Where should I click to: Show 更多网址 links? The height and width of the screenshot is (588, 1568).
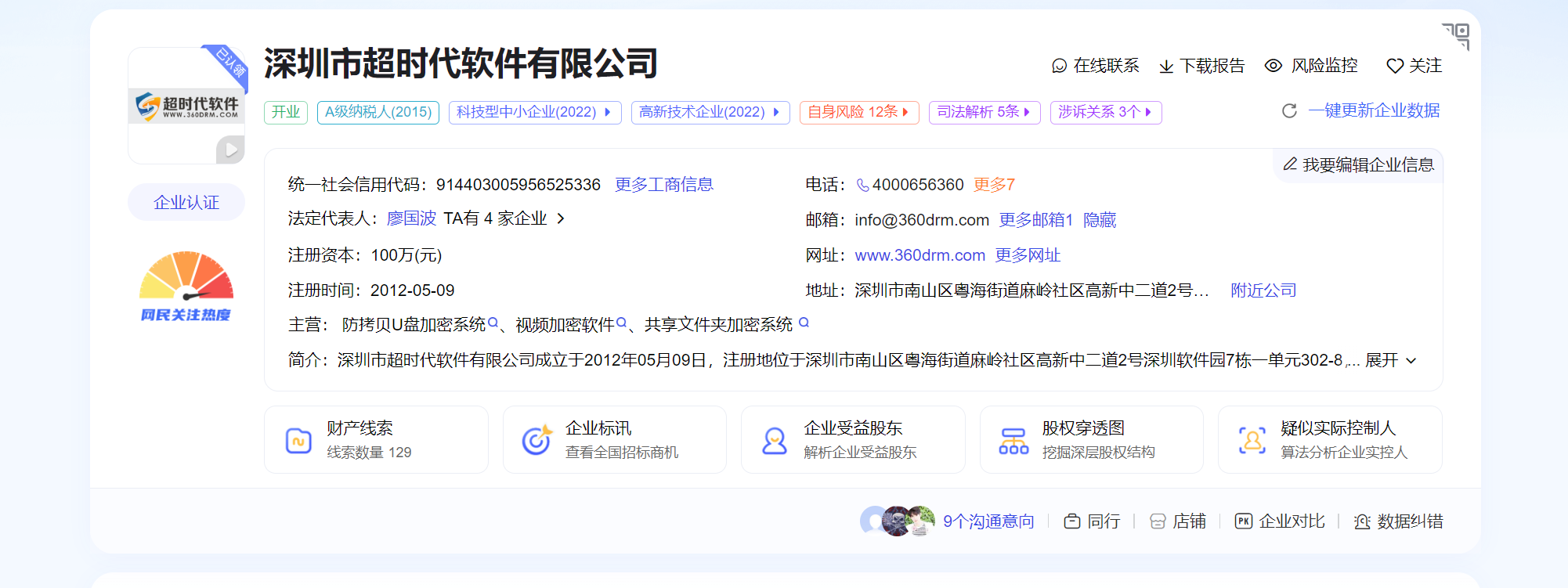[x=1028, y=255]
